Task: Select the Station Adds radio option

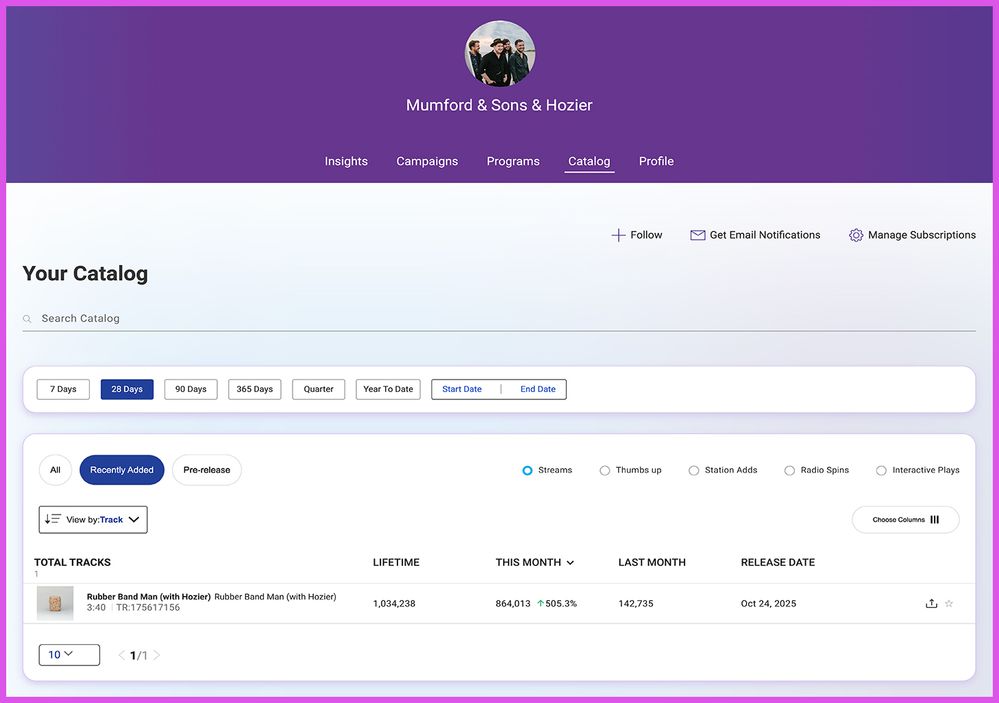Action: 694,470
